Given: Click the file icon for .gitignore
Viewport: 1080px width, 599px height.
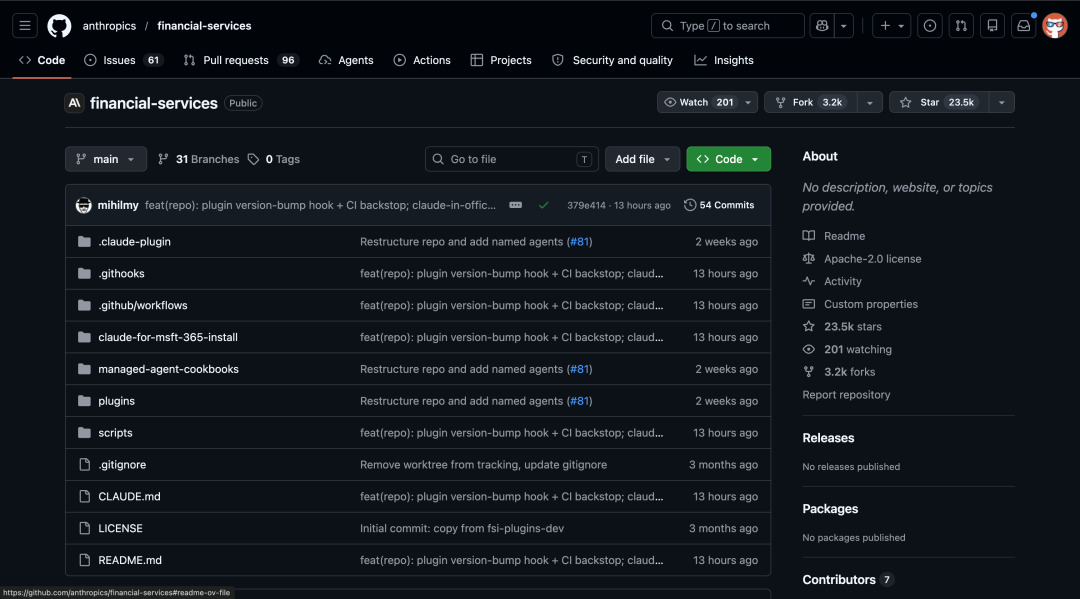Looking at the screenshot, I should coord(84,465).
